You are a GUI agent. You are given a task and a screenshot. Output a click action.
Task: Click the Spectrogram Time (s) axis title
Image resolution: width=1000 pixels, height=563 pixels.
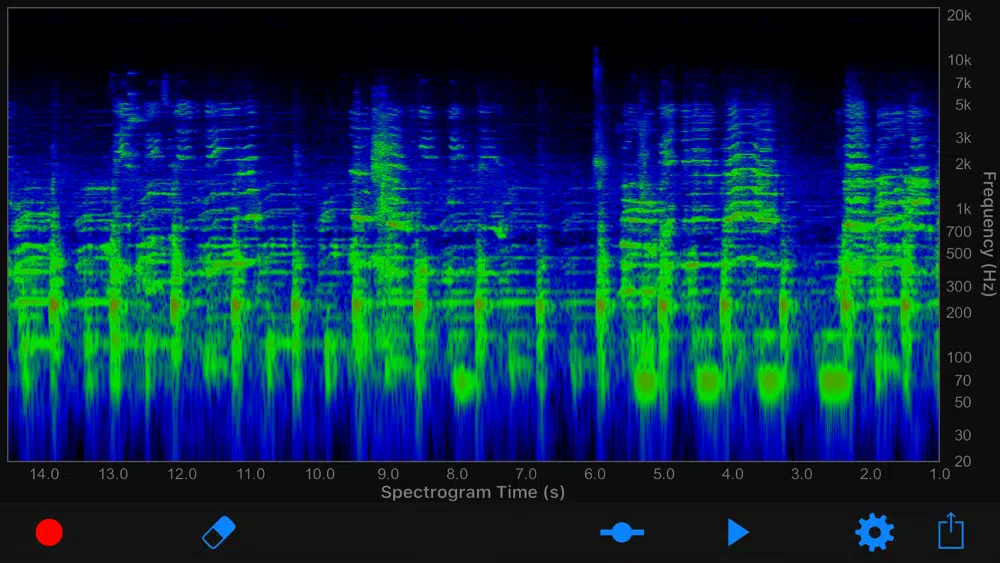click(x=473, y=492)
